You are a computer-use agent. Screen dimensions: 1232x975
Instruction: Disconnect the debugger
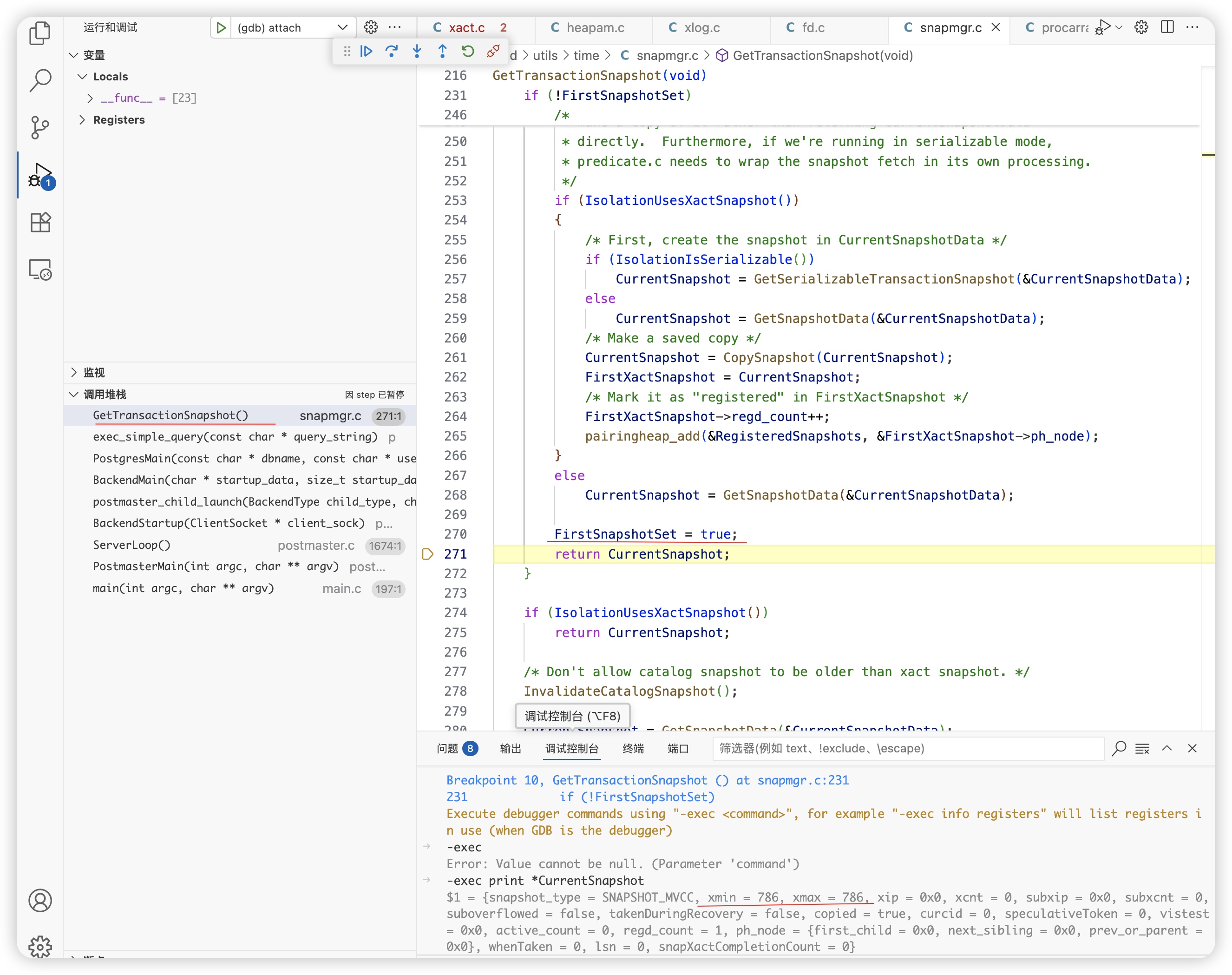(x=493, y=52)
